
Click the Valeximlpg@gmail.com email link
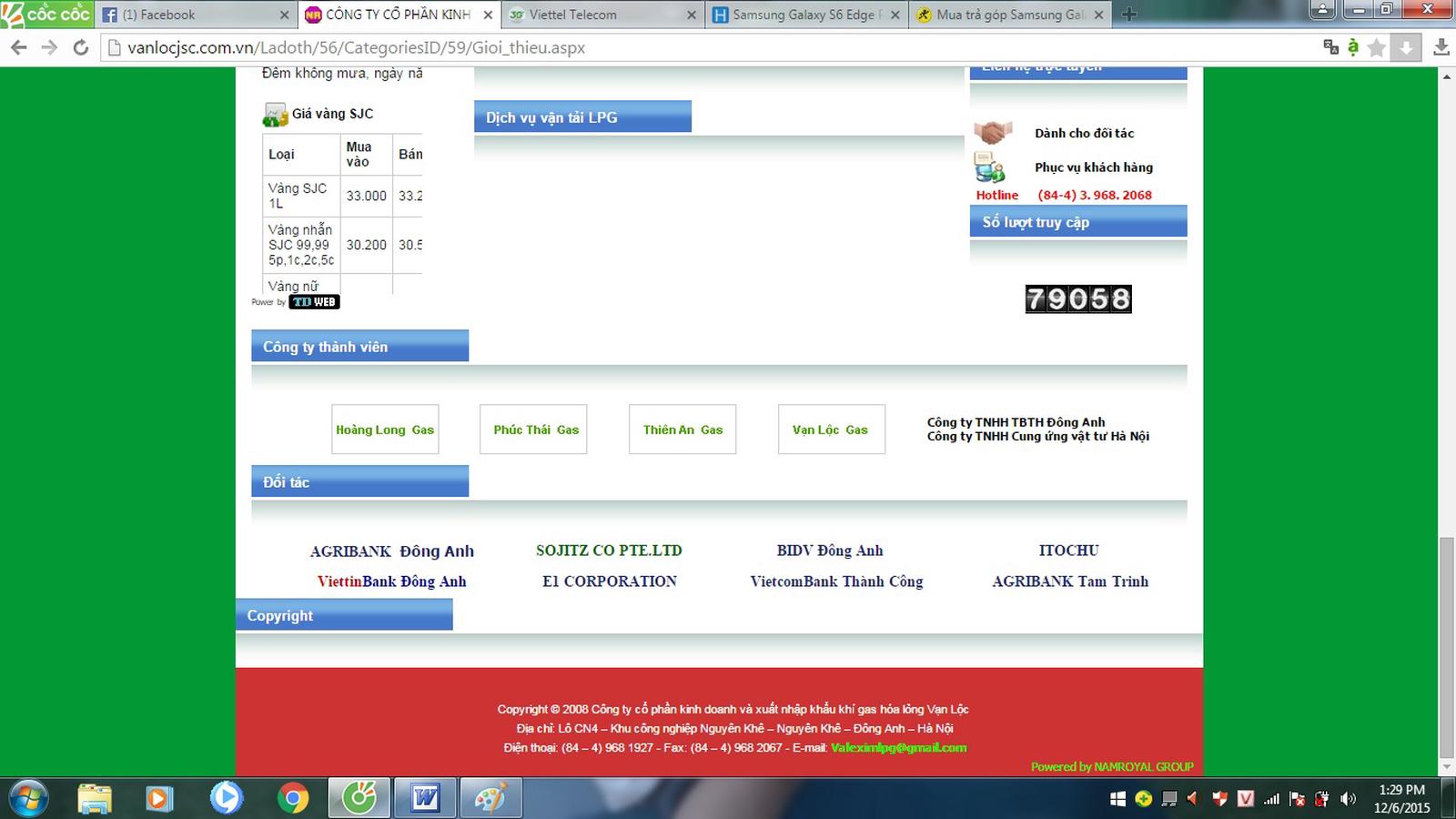click(x=898, y=748)
